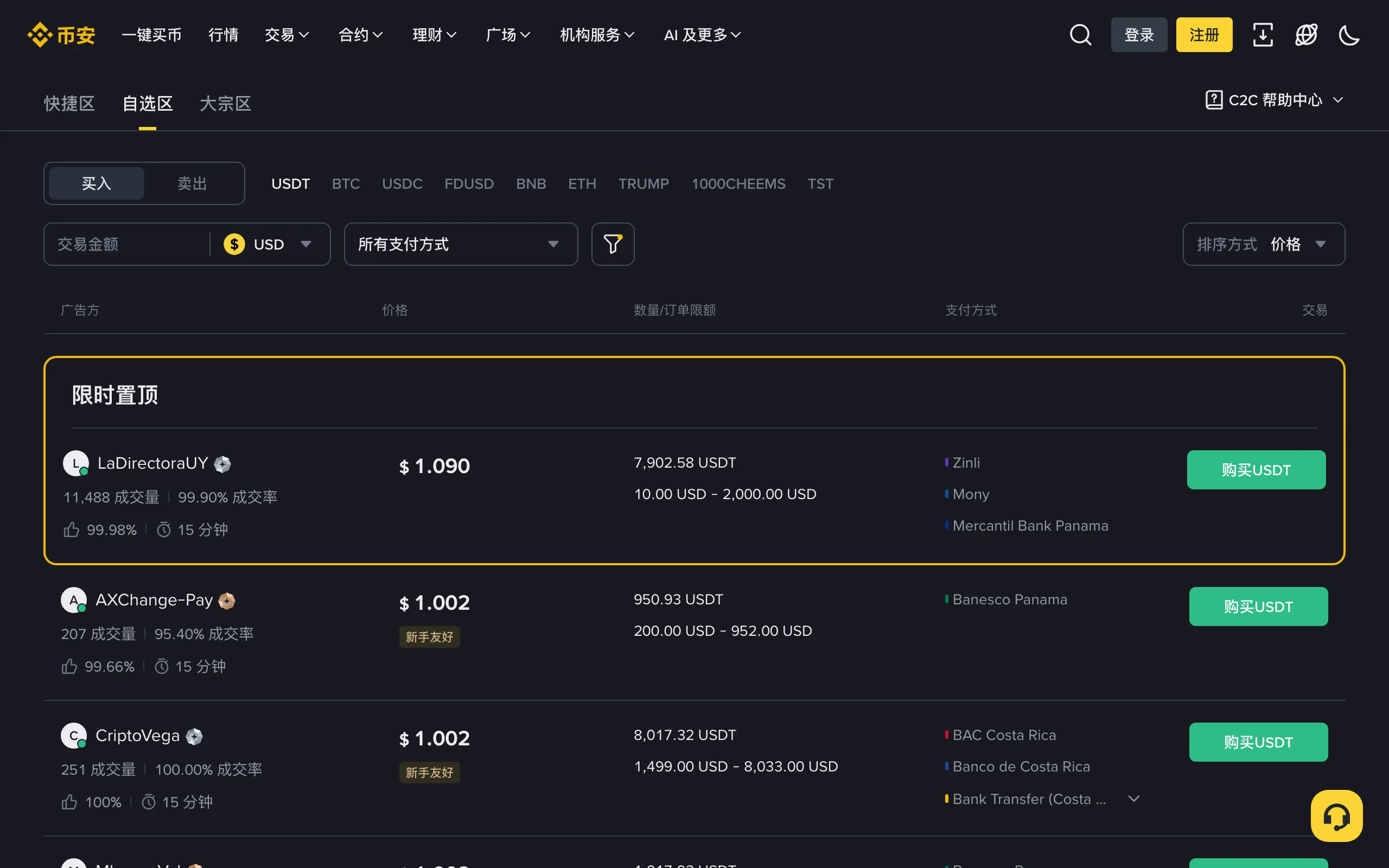Viewport: 1389px width, 868px height.
Task: Click the 登录 login button
Action: click(x=1139, y=35)
